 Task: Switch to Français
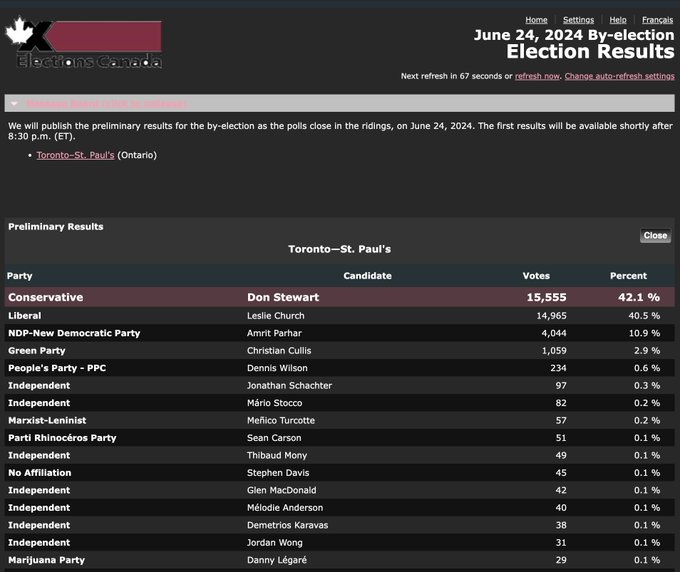tap(657, 20)
